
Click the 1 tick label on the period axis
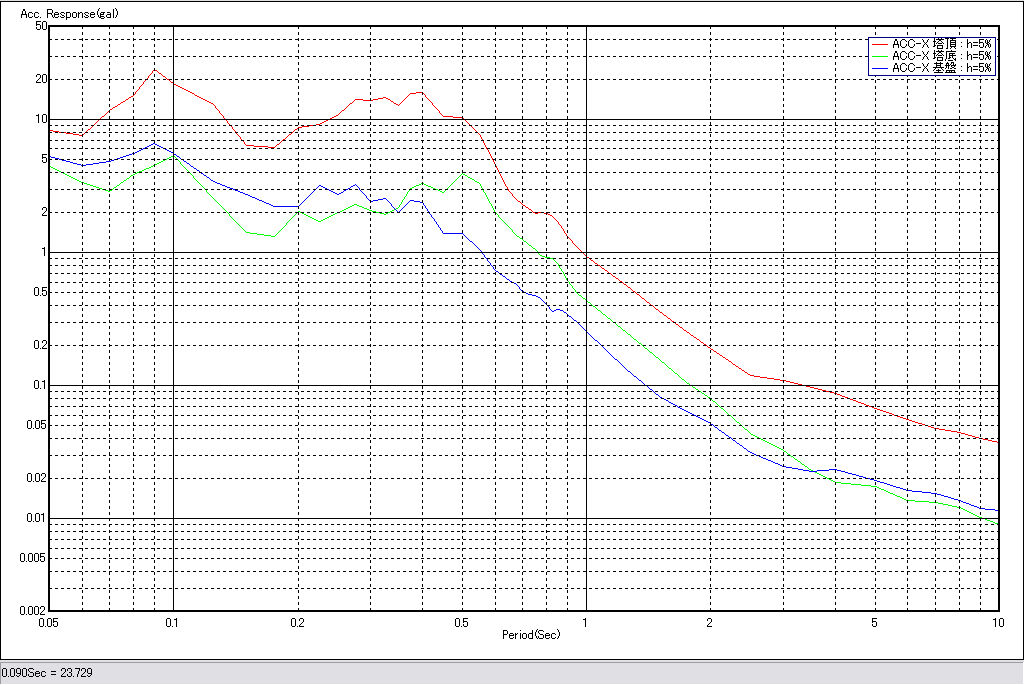[x=586, y=622]
